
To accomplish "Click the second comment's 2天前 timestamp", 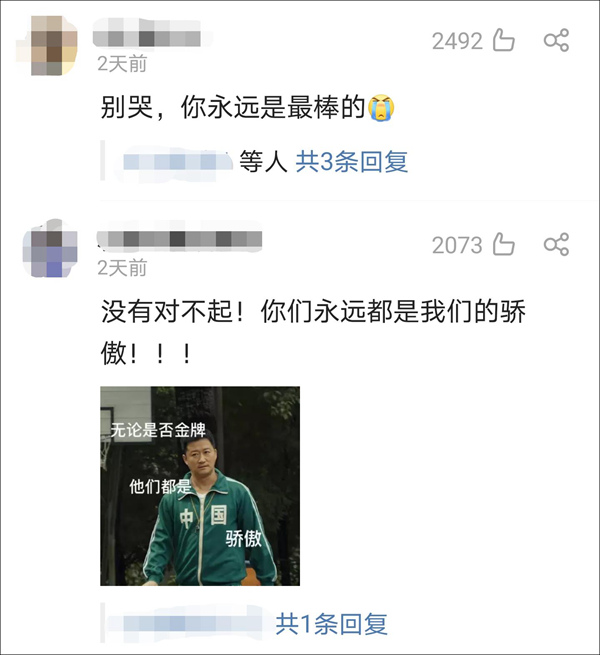I will [122, 267].
